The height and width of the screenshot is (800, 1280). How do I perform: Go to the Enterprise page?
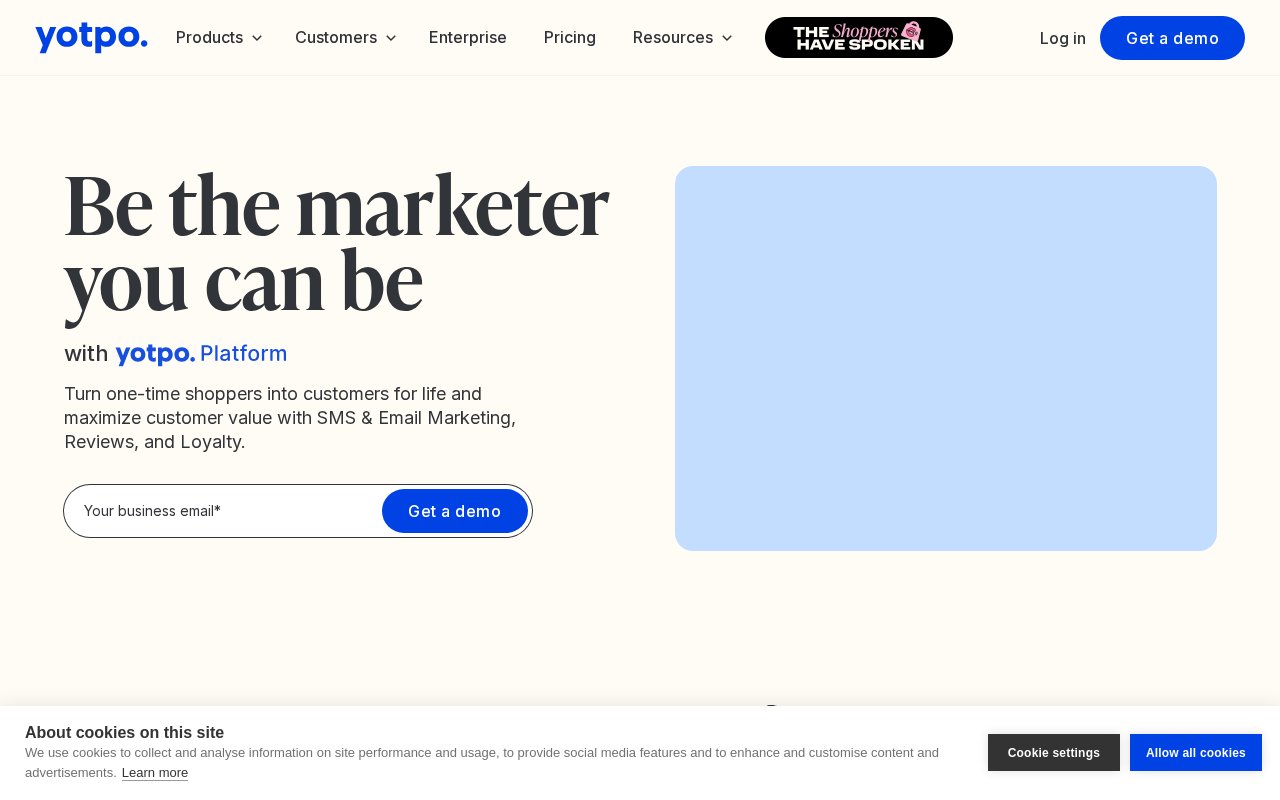pyautogui.click(x=468, y=38)
